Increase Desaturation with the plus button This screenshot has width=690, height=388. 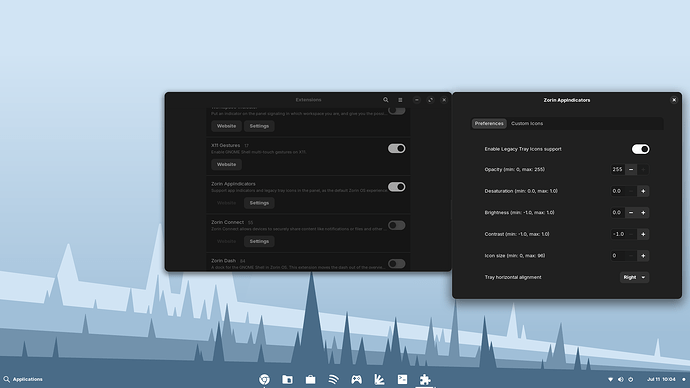643,191
